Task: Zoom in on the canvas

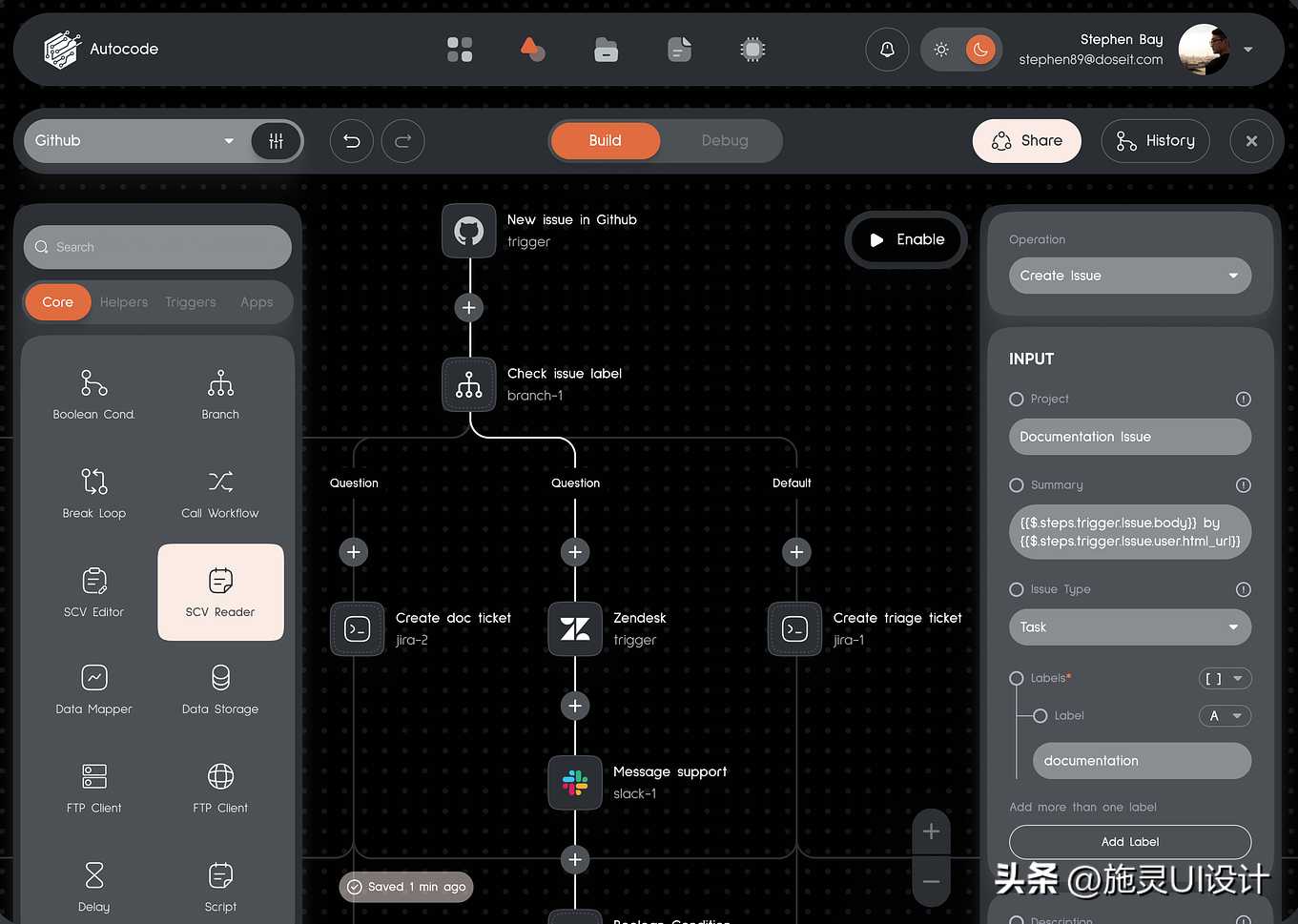Action: click(x=931, y=832)
